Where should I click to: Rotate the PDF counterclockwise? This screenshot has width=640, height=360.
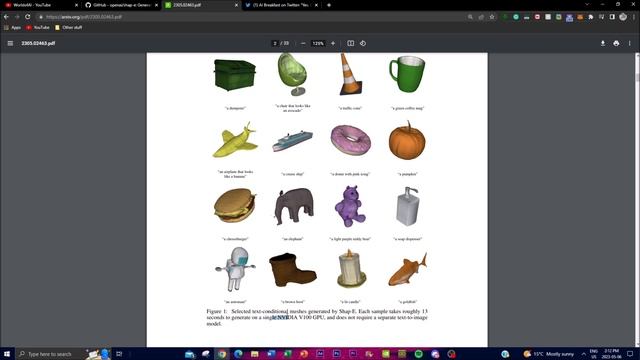coord(363,43)
